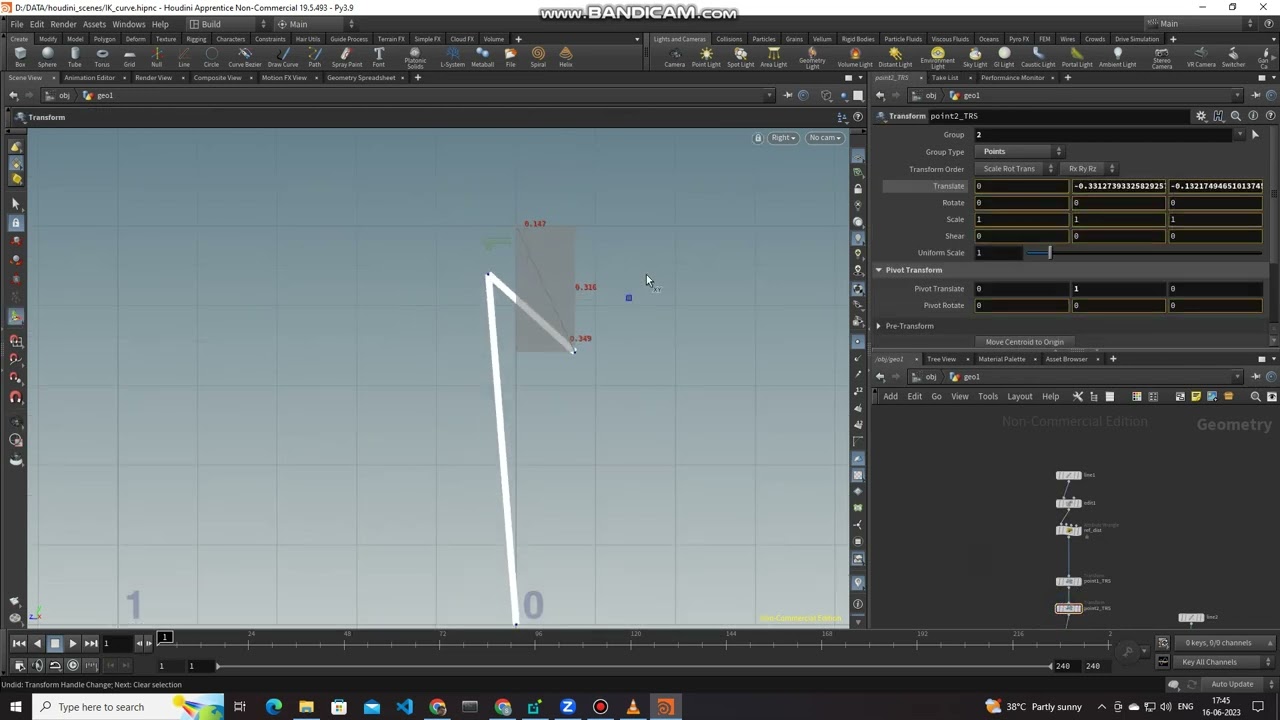Toggle pin on the parameter pane path
The height and width of the screenshot is (720, 1280).
tap(1257, 96)
